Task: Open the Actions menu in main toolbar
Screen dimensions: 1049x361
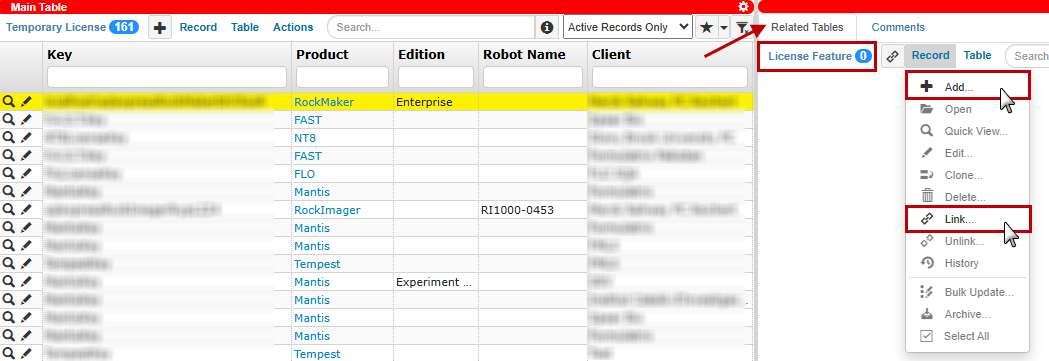Action: click(x=293, y=27)
